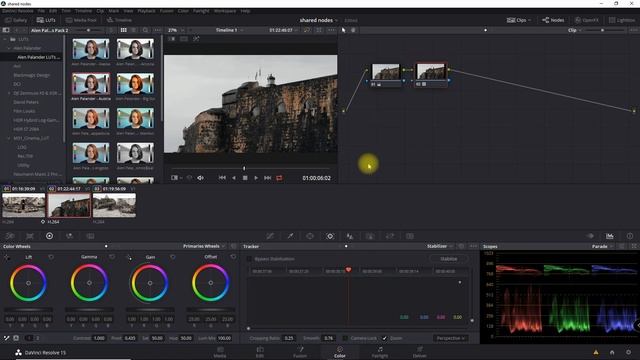Select the Blackmagic Design LUT folder
The height and width of the screenshot is (360, 640).
click(x=32, y=75)
